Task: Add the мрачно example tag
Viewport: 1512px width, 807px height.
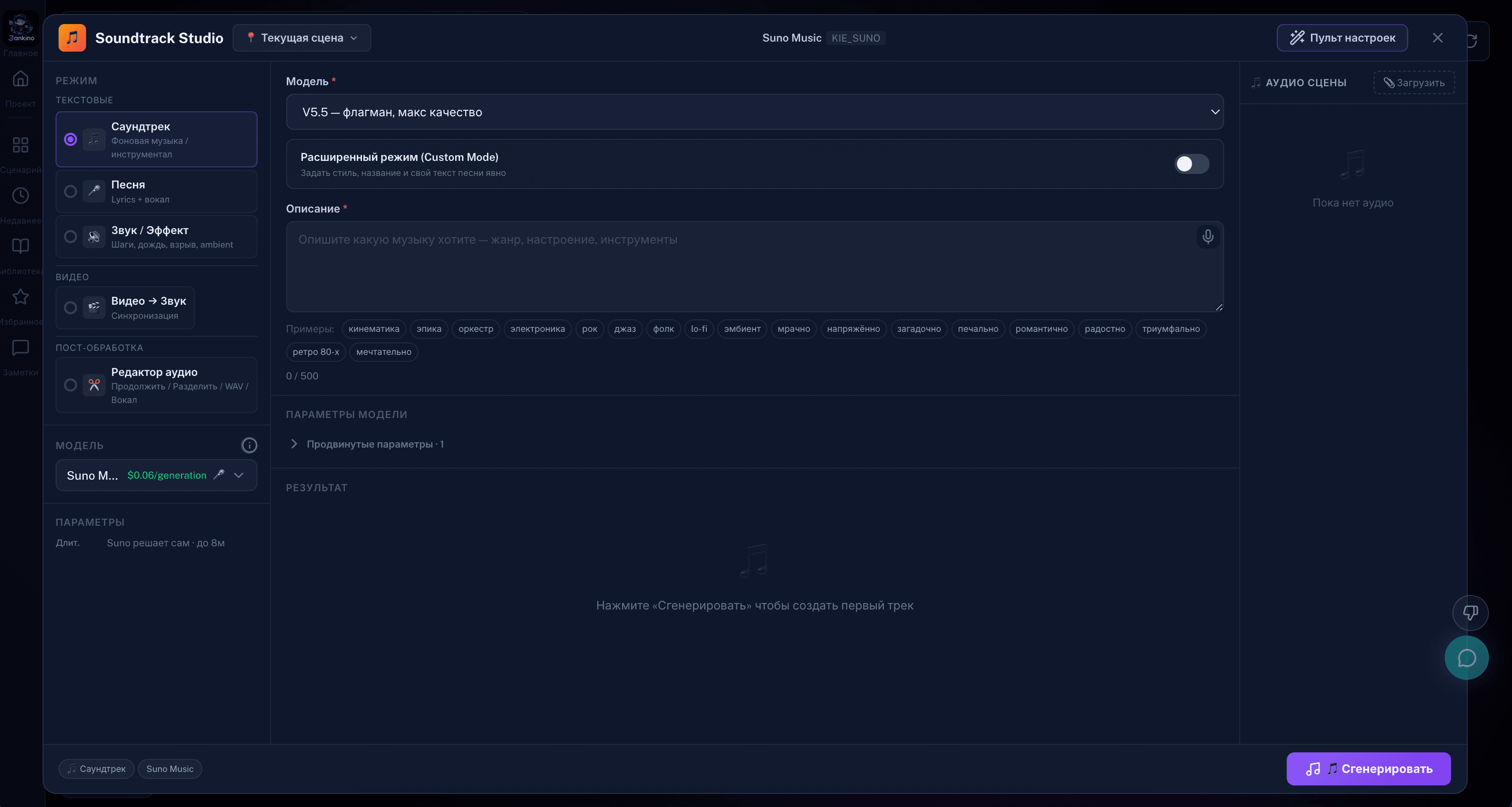Action: pos(794,329)
